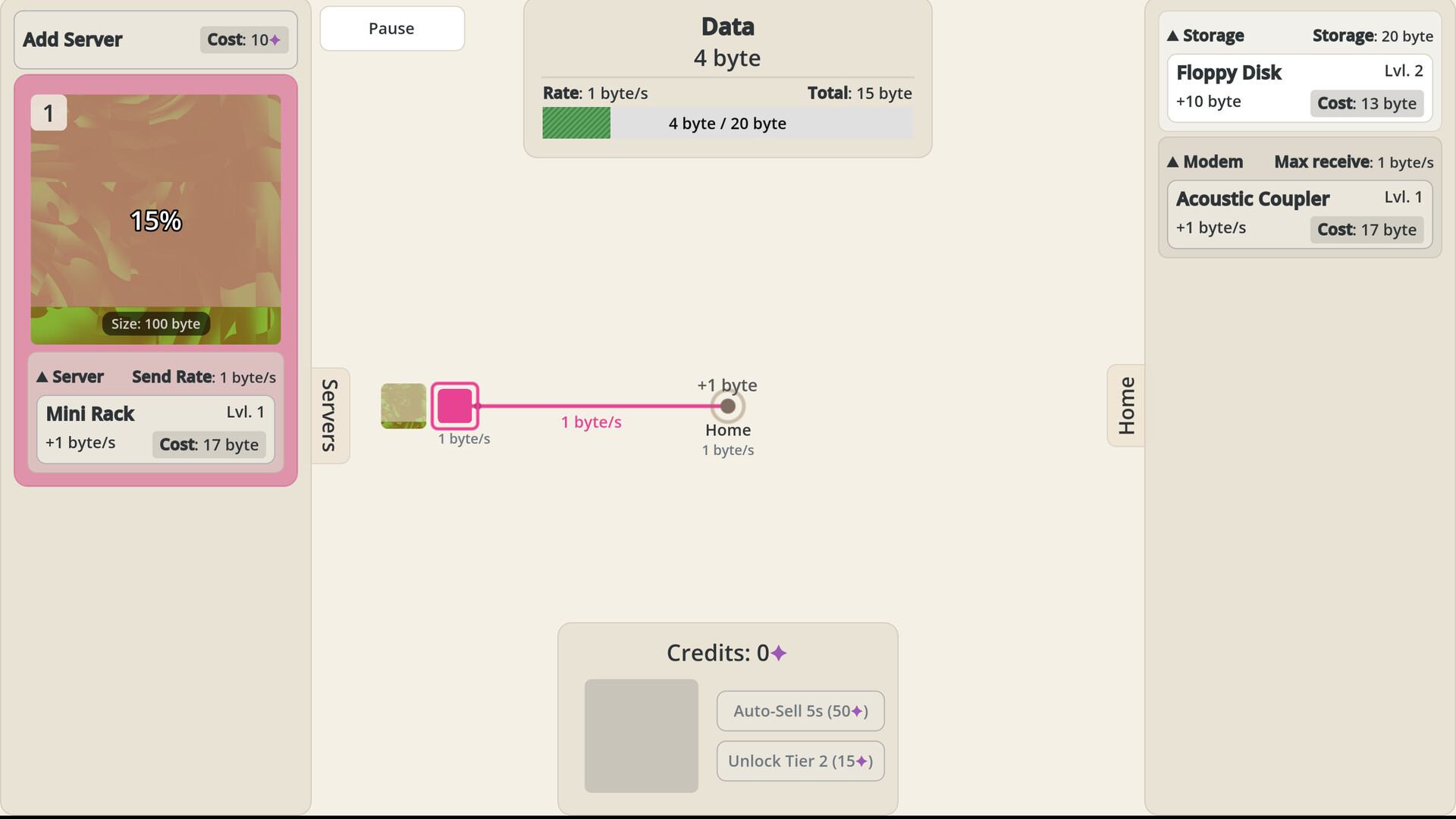Upgrade the Mini Rack server

155,429
